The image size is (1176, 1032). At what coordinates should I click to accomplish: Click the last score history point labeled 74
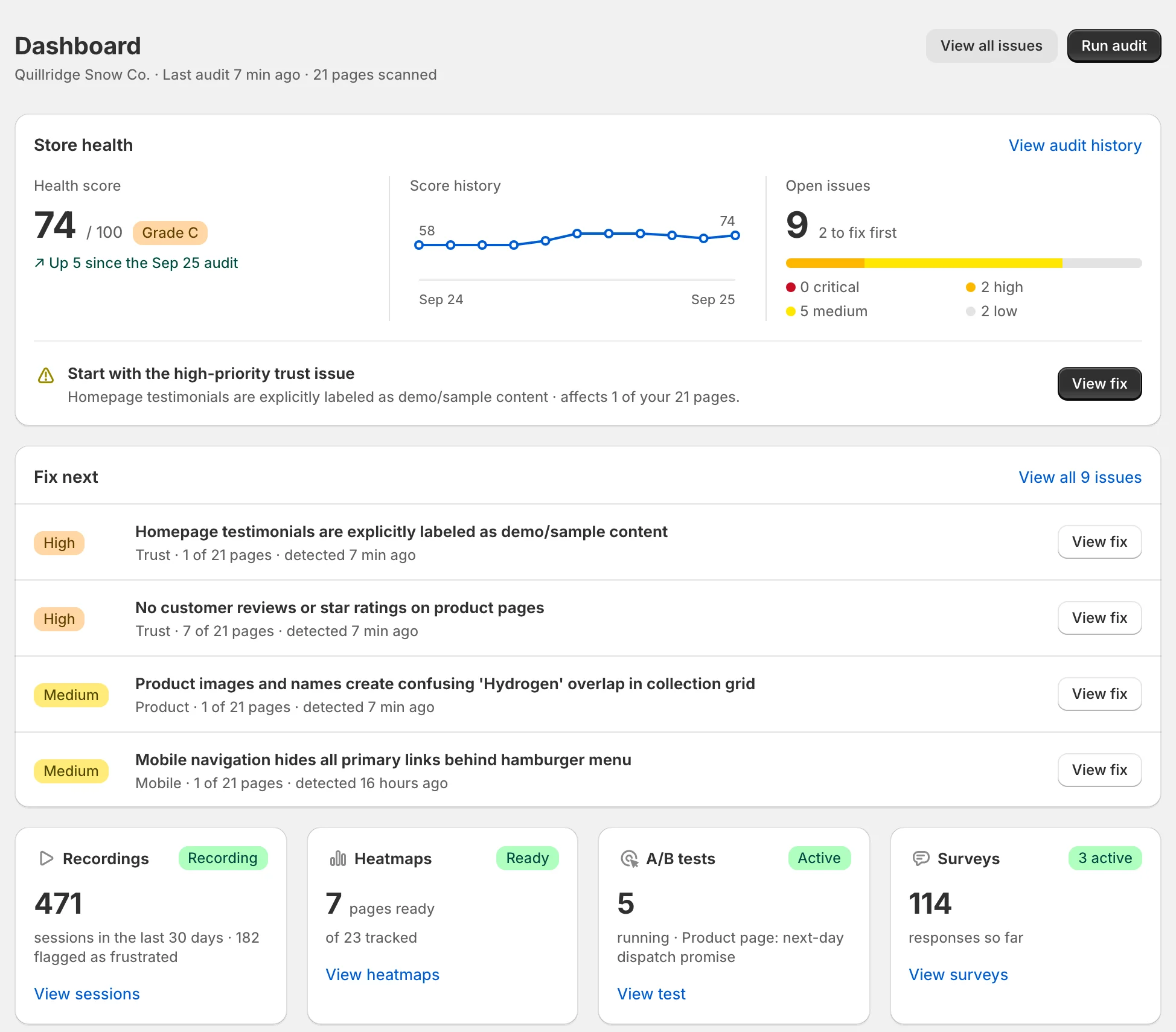click(735, 235)
